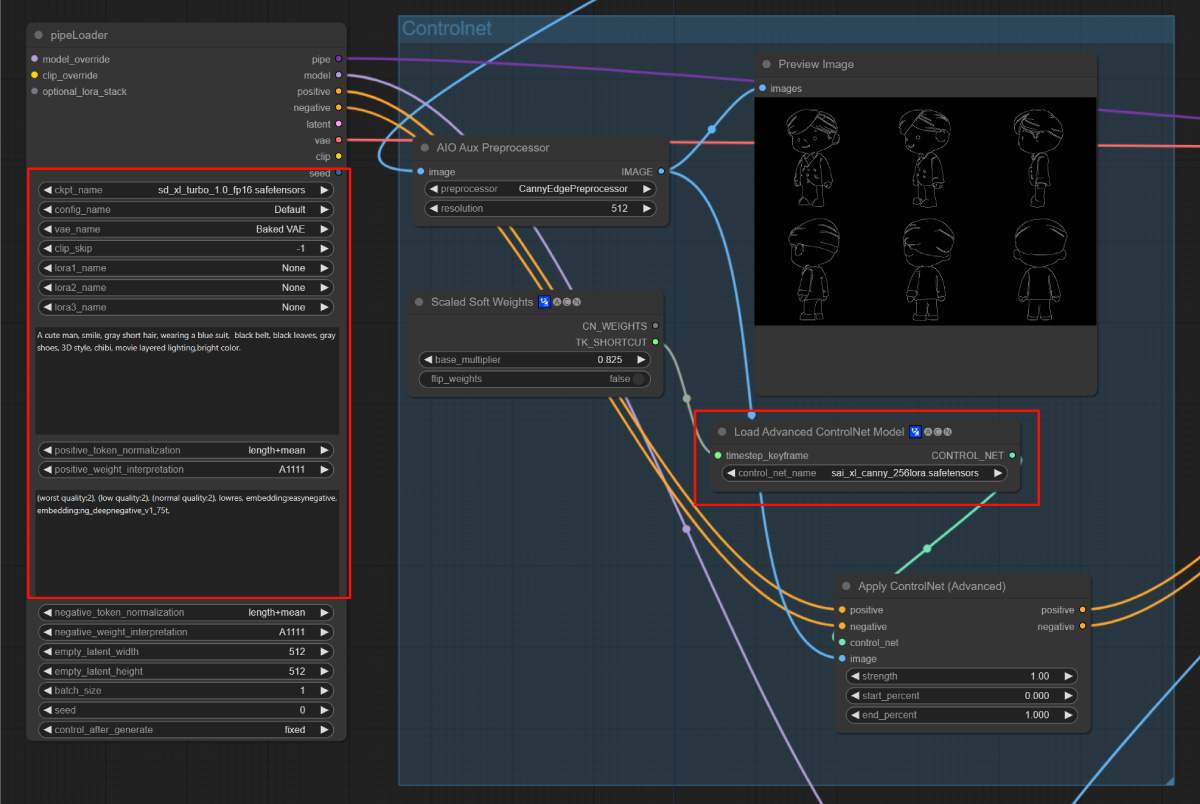Collapse the Preview Image node via title dot
The height and width of the screenshot is (804, 1200).
coord(767,64)
